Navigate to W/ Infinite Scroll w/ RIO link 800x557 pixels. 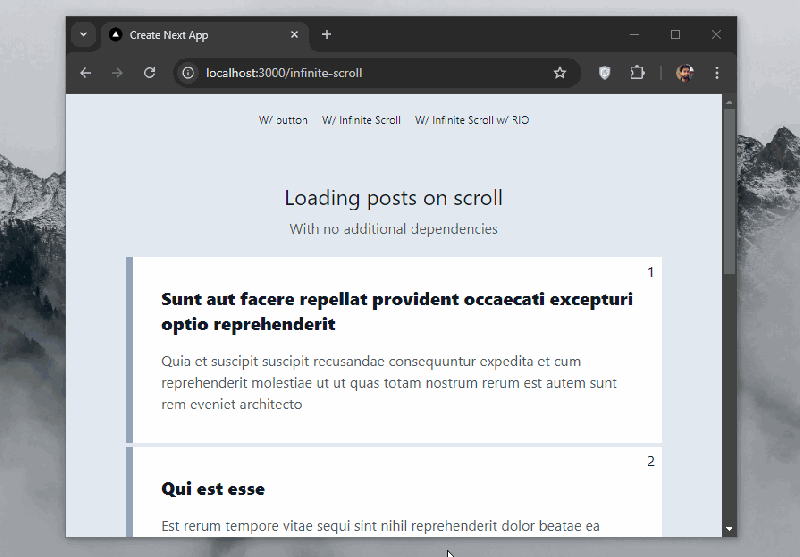click(x=472, y=120)
